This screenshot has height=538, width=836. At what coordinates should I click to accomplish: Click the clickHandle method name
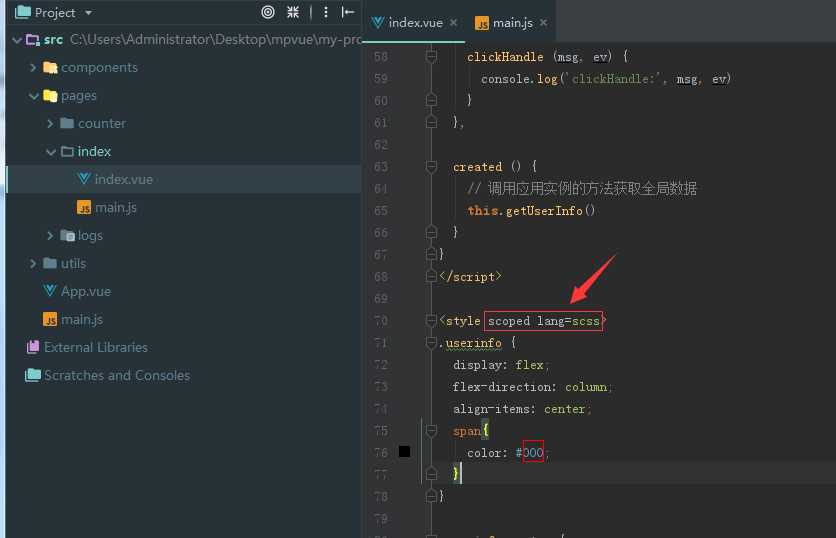pos(505,57)
